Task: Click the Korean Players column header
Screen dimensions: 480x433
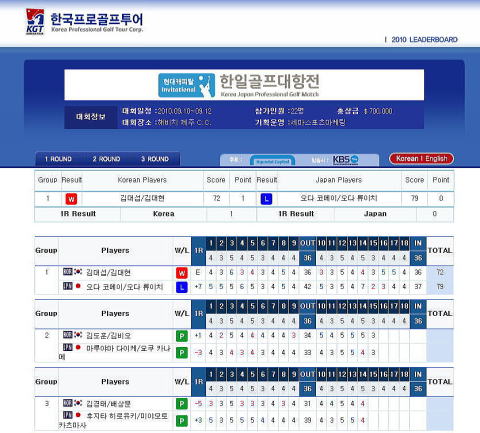Action: pos(142,180)
